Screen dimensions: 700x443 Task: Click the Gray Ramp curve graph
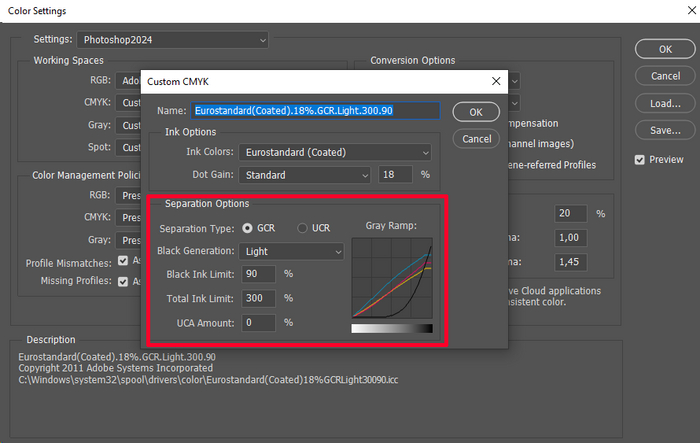392,277
